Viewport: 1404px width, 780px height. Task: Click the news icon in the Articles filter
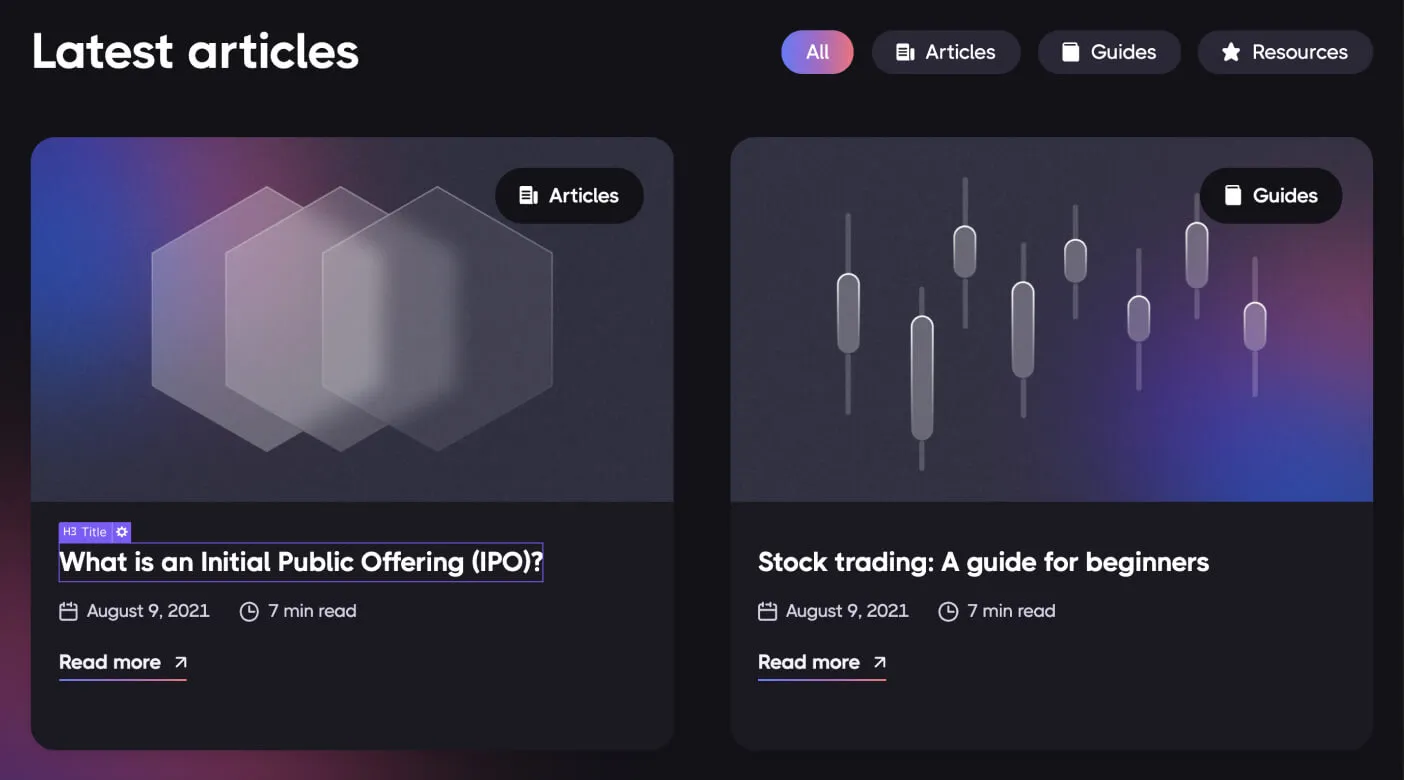point(905,51)
